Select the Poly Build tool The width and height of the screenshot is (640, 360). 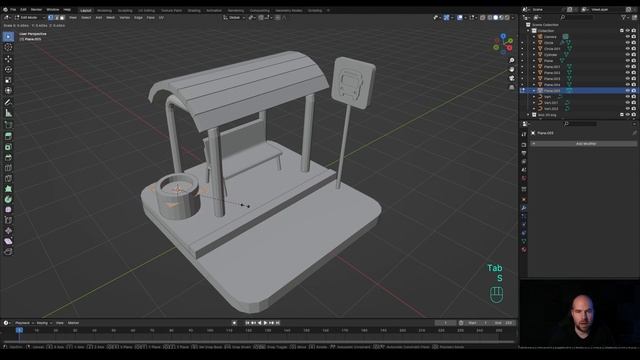[8, 189]
